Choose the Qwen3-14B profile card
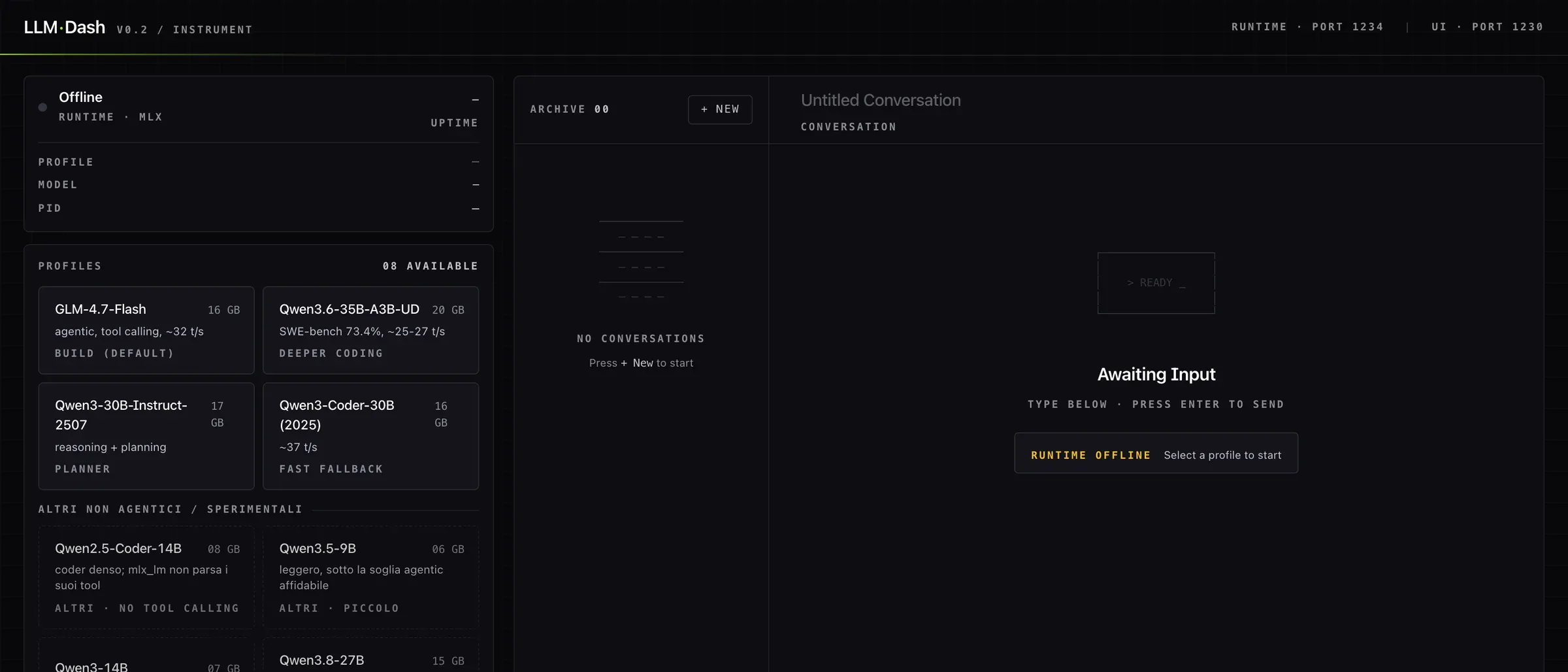The height and width of the screenshot is (672, 1568). click(x=146, y=656)
